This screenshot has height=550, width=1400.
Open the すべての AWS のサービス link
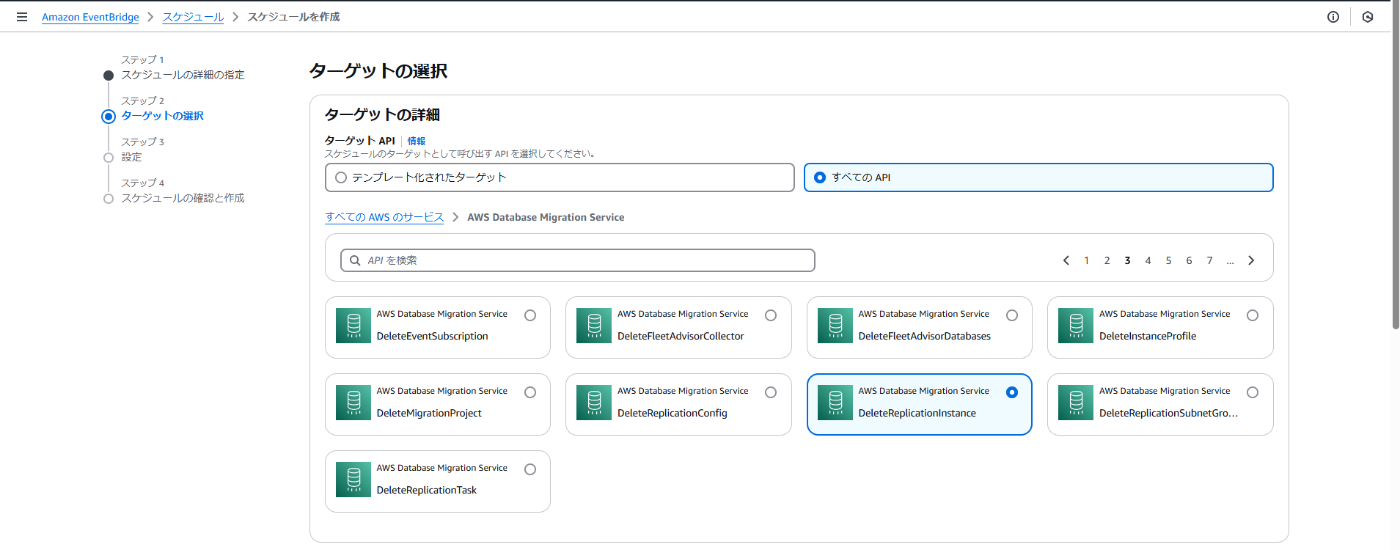click(x=384, y=217)
